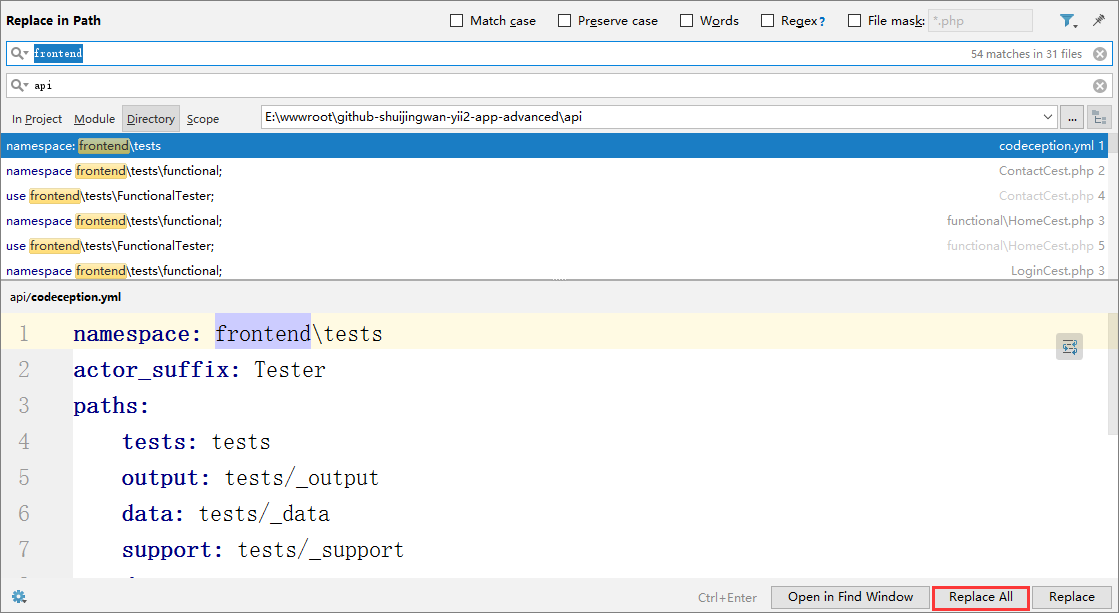Clear the 'api' replace field
The height and width of the screenshot is (613, 1119).
click(1099, 86)
